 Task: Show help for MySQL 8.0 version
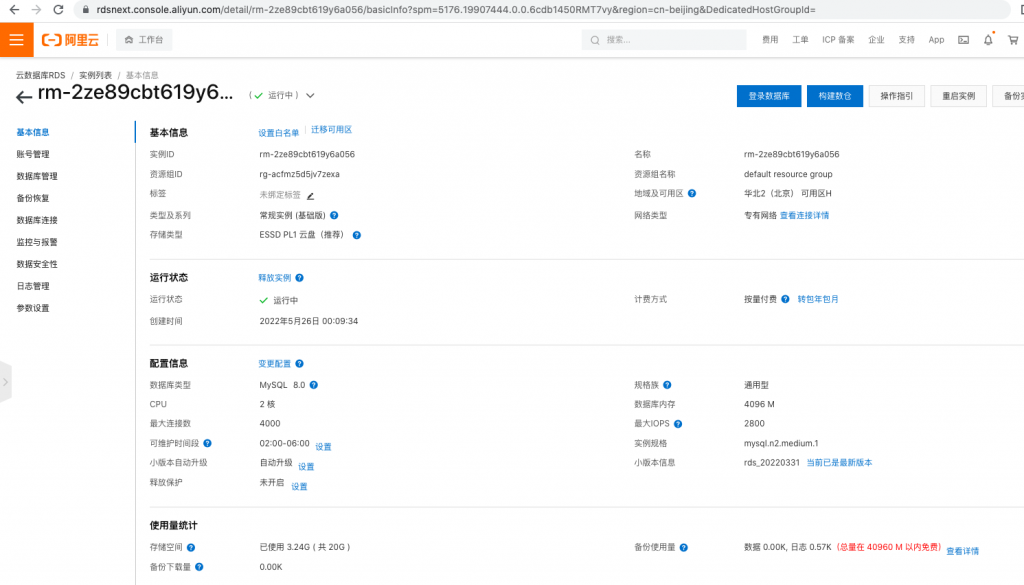pyautogui.click(x=313, y=385)
